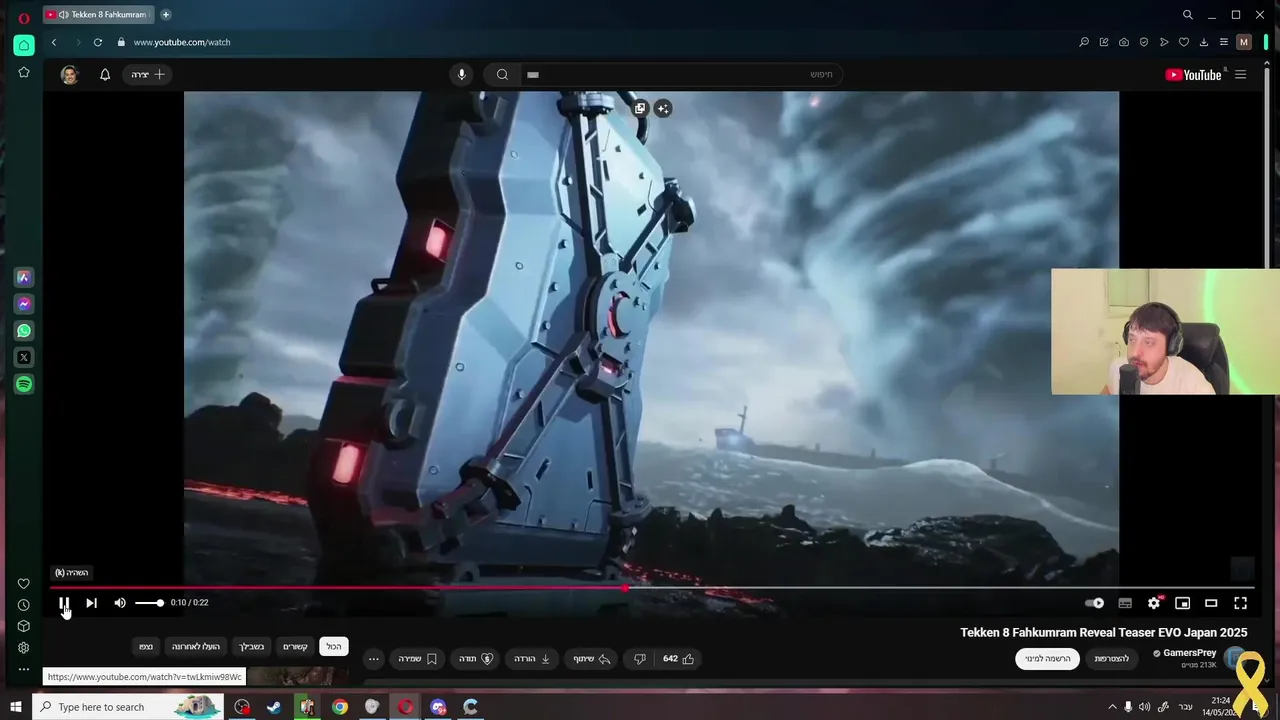Click the Download (הורדה) button
The image size is (1280, 720).
[533, 659]
